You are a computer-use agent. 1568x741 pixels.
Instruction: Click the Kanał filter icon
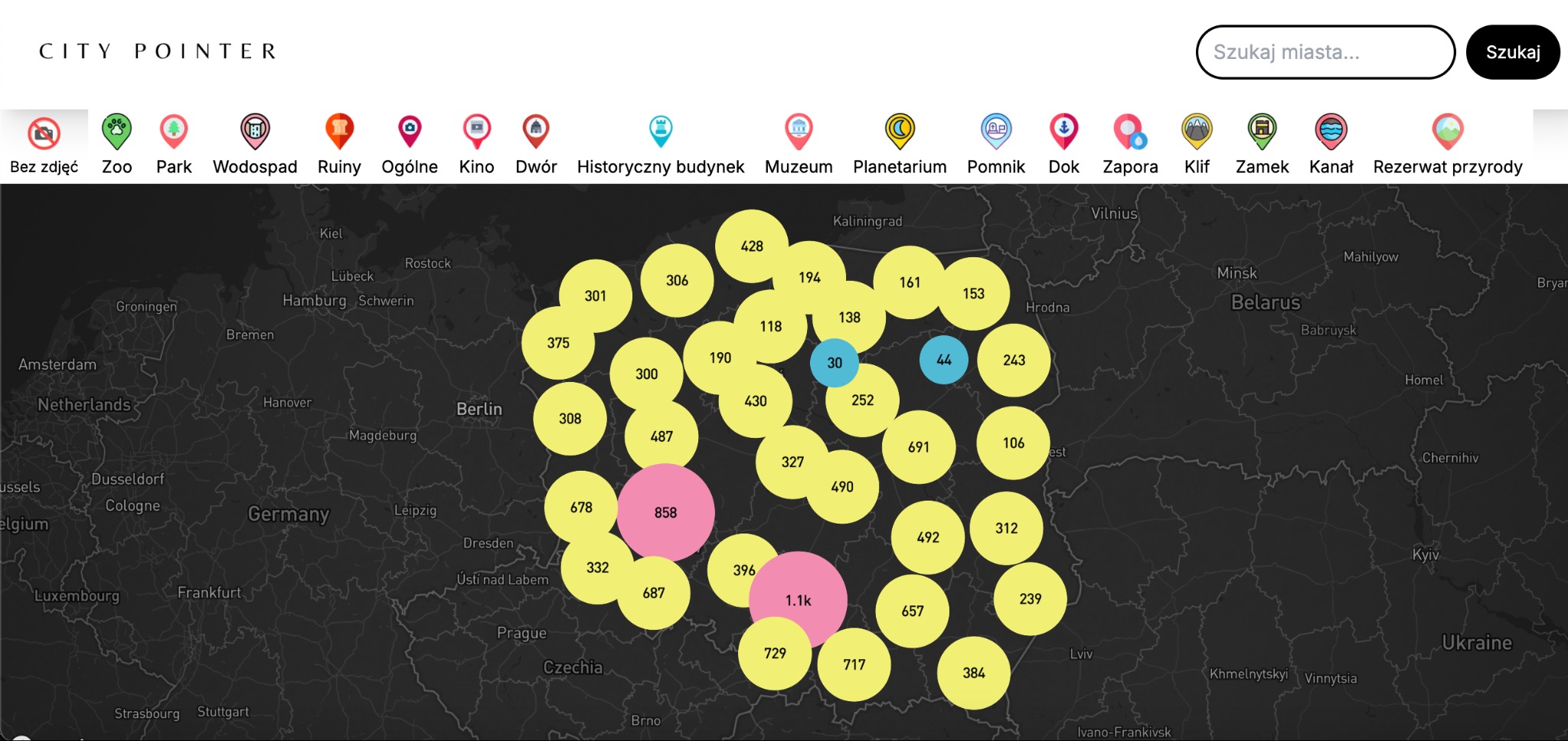click(1331, 132)
